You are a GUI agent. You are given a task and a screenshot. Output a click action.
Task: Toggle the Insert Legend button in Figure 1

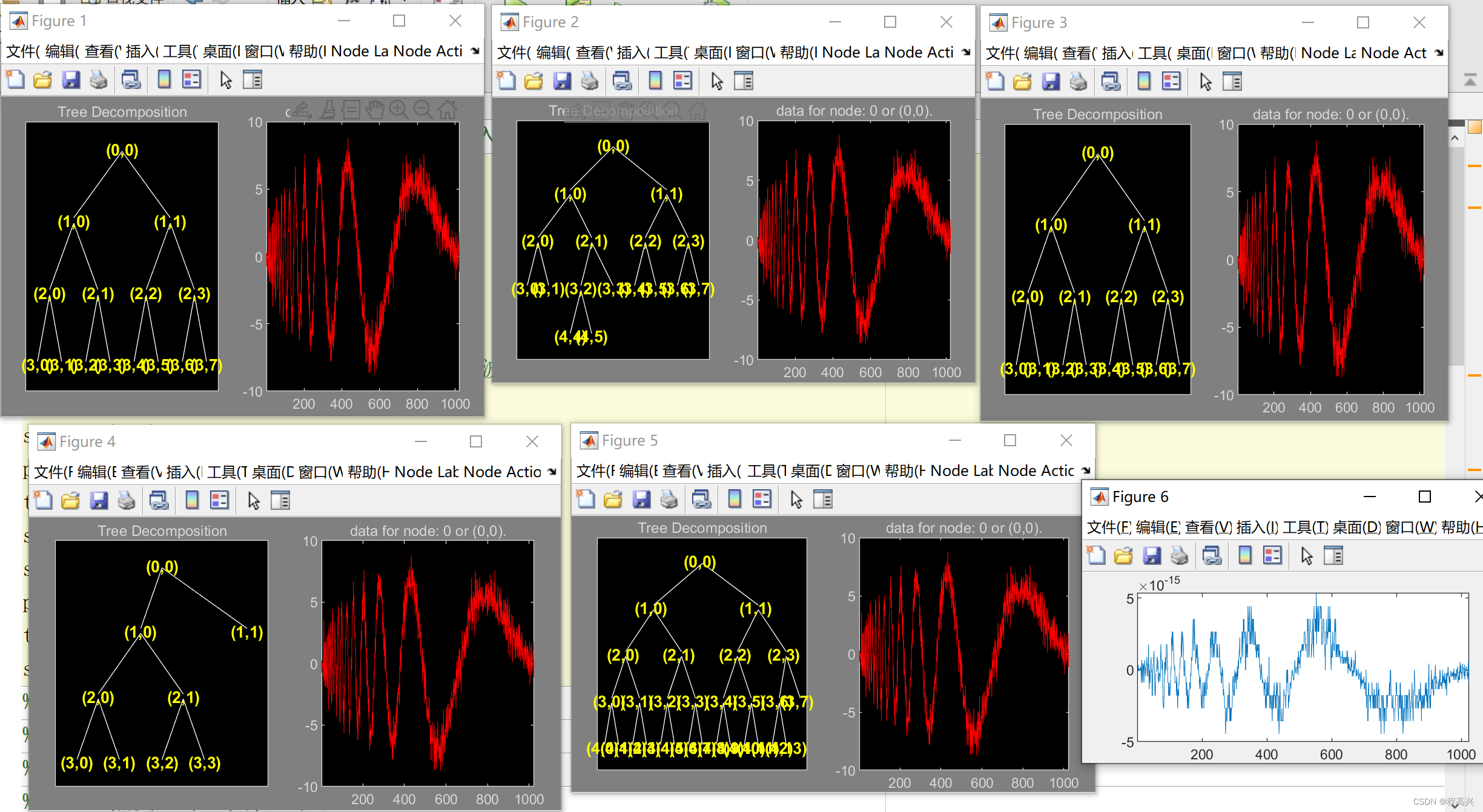191,79
